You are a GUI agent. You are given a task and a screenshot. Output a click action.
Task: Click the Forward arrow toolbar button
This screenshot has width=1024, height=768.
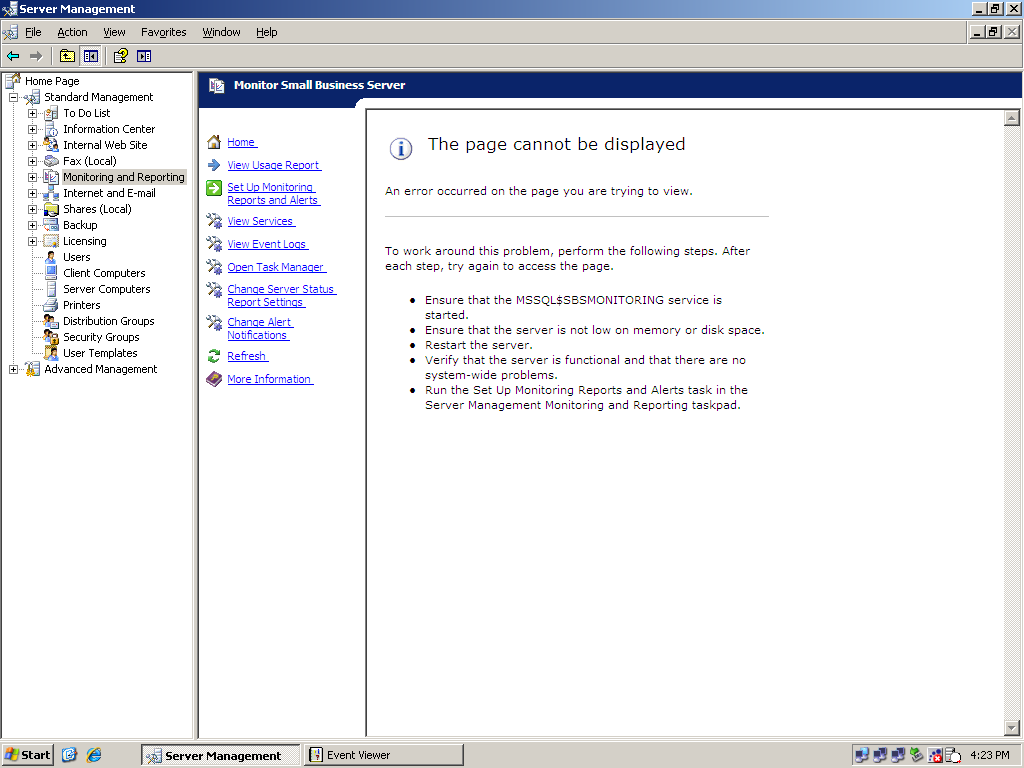[x=36, y=56]
